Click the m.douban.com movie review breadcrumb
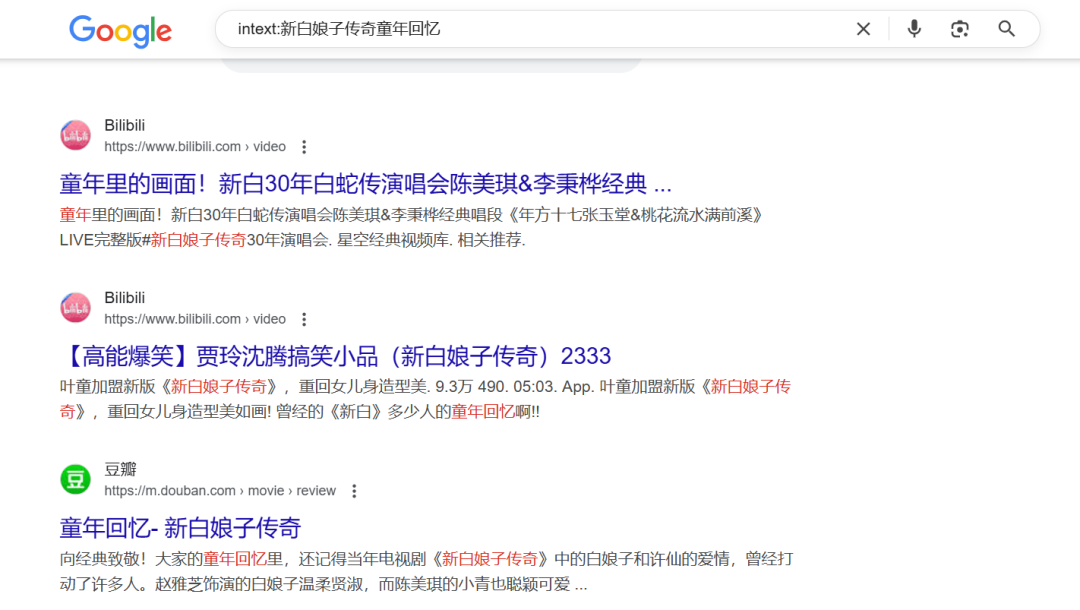Image resolution: width=1080 pixels, height=610 pixels. click(x=222, y=490)
